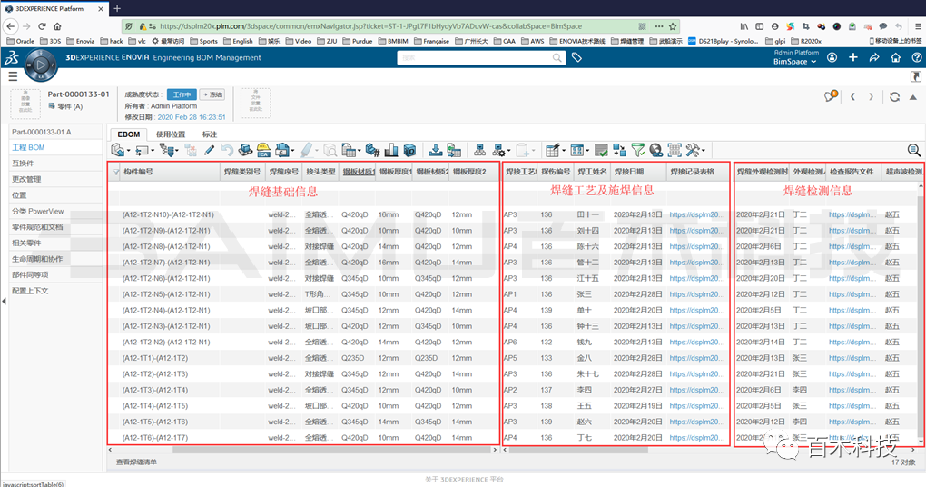Click the first row weld record link

click(x=696, y=215)
